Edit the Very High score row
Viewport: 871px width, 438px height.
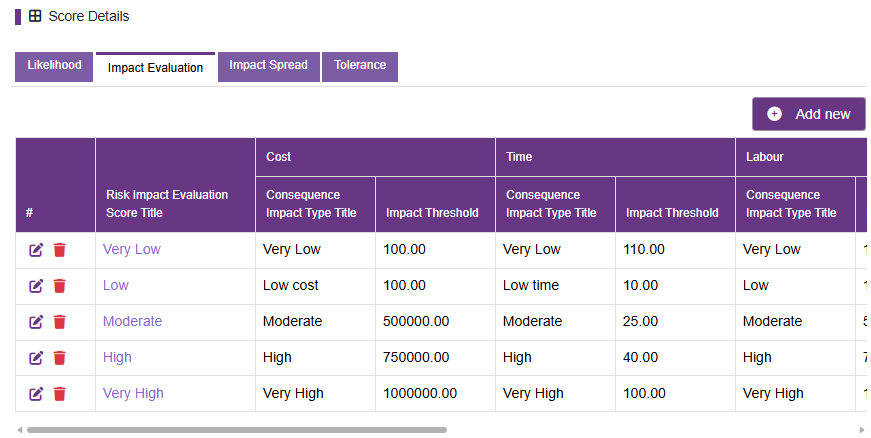click(x=36, y=394)
